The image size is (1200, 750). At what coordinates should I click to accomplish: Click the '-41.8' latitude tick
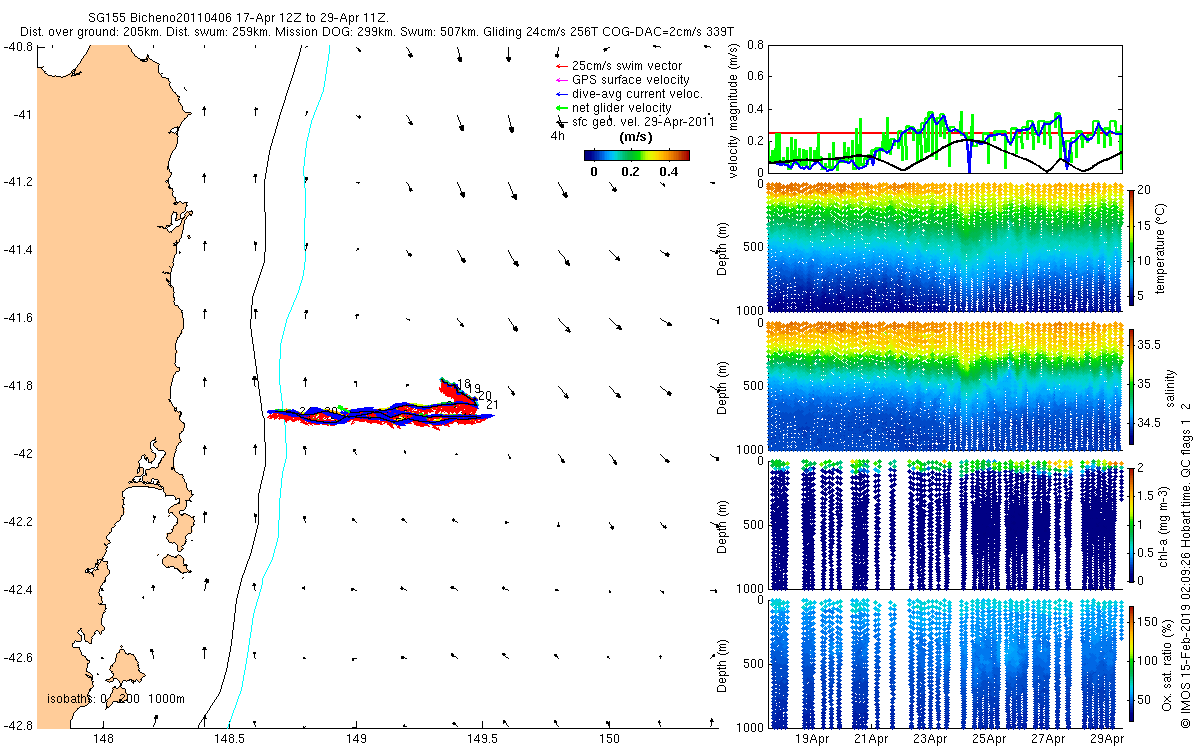coord(18,386)
